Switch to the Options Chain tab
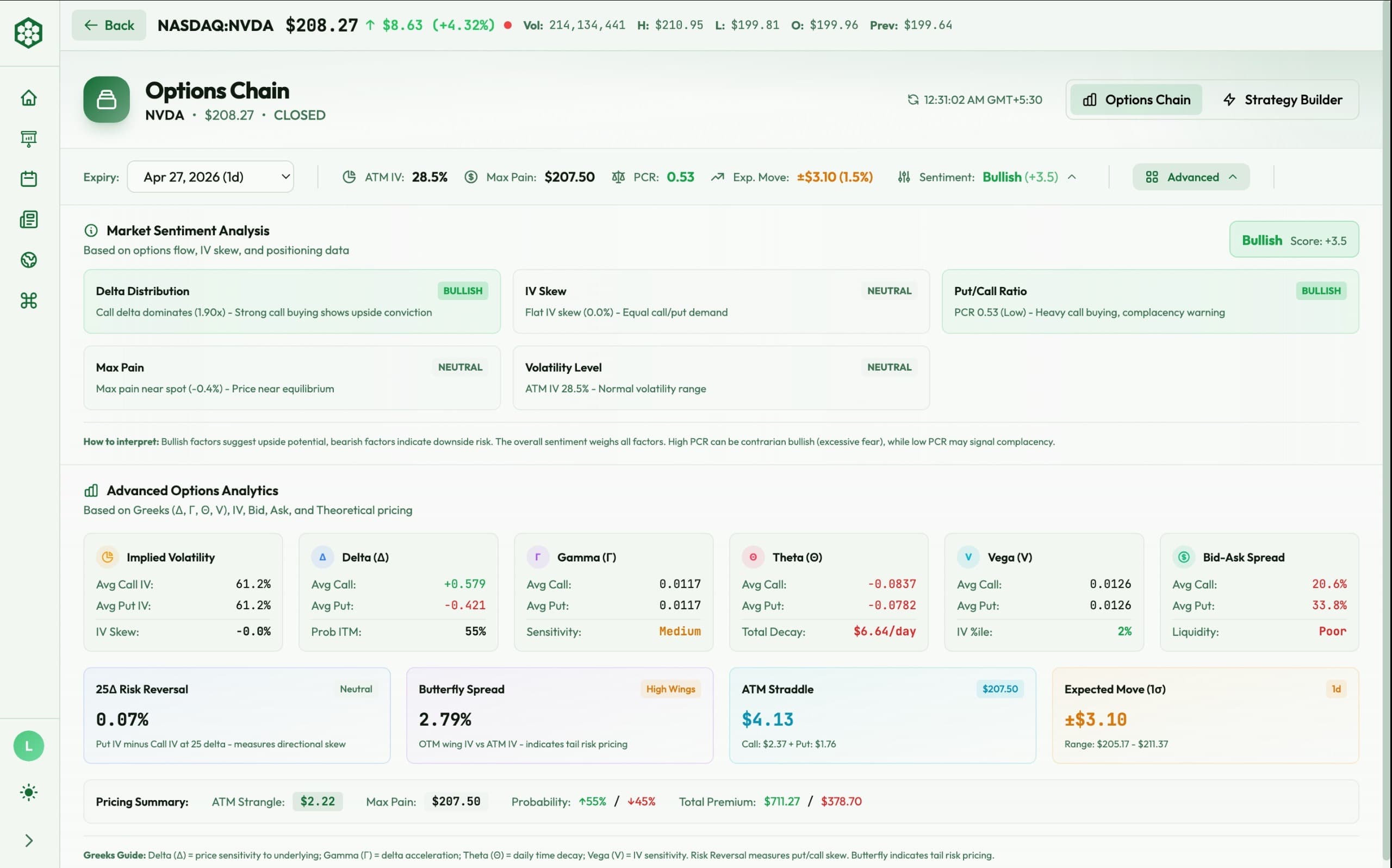 click(x=1136, y=100)
